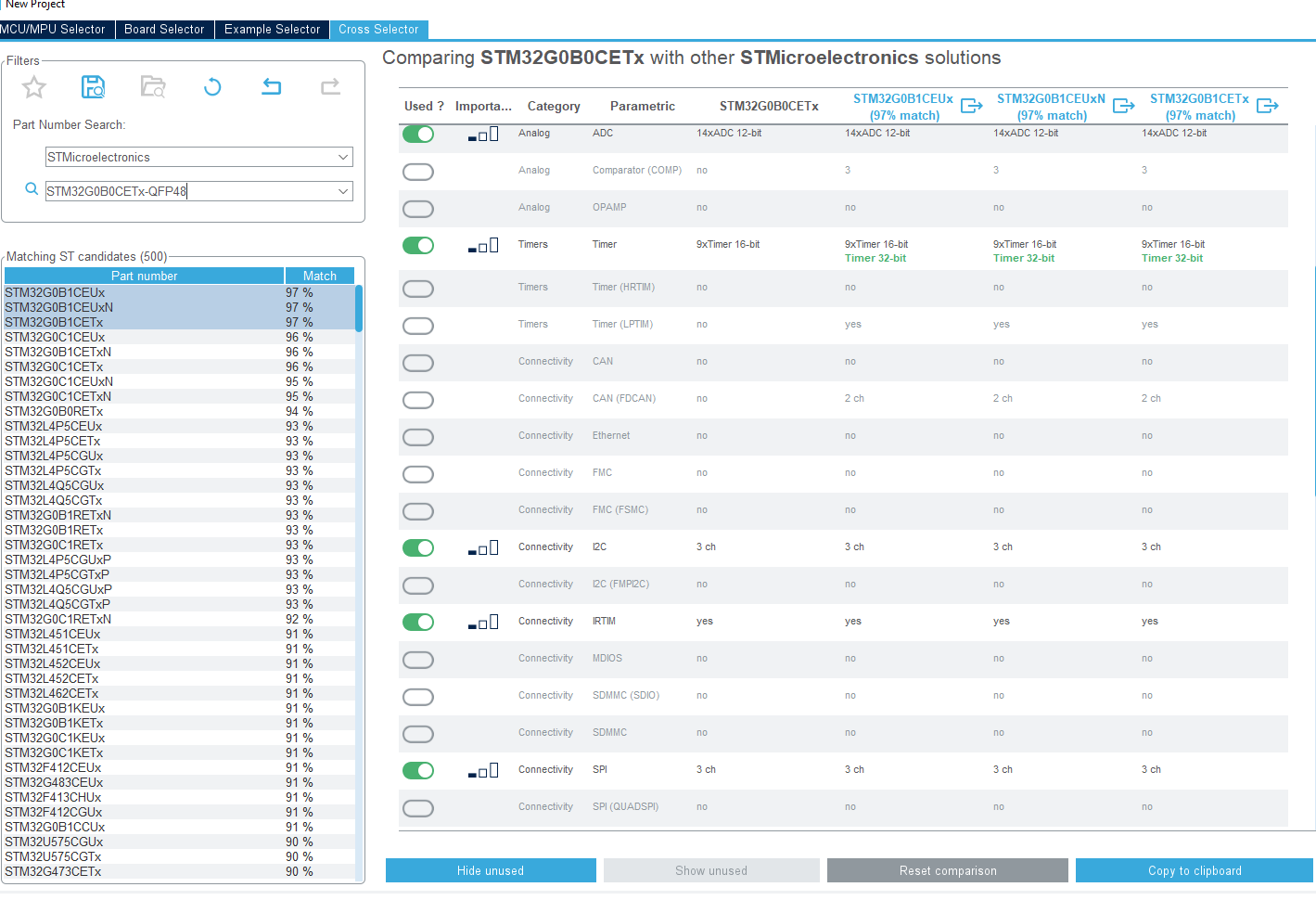Click the redo arrow icon in Filters
Viewport: 1316px width, 900px height.
330,87
